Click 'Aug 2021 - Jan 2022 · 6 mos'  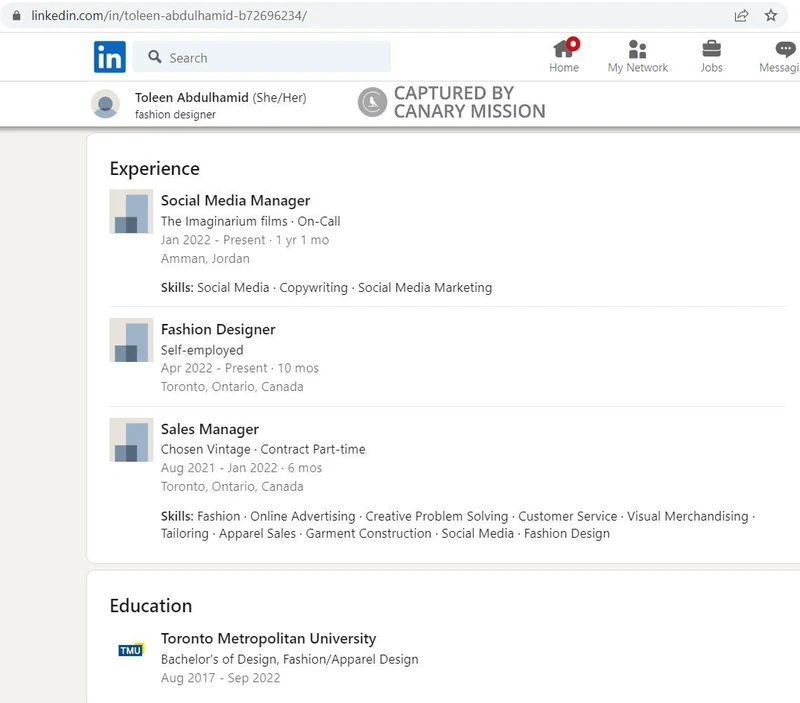click(x=241, y=468)
